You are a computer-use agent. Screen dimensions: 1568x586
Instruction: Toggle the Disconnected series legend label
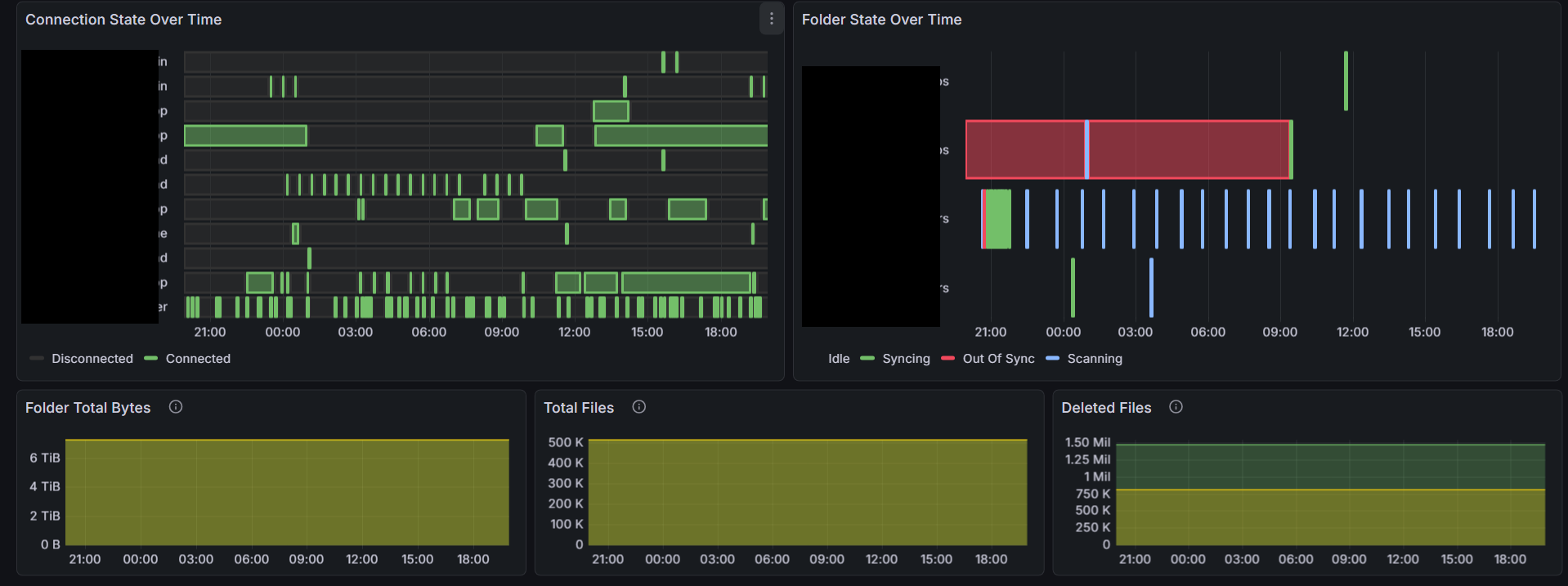pos(92,359)
